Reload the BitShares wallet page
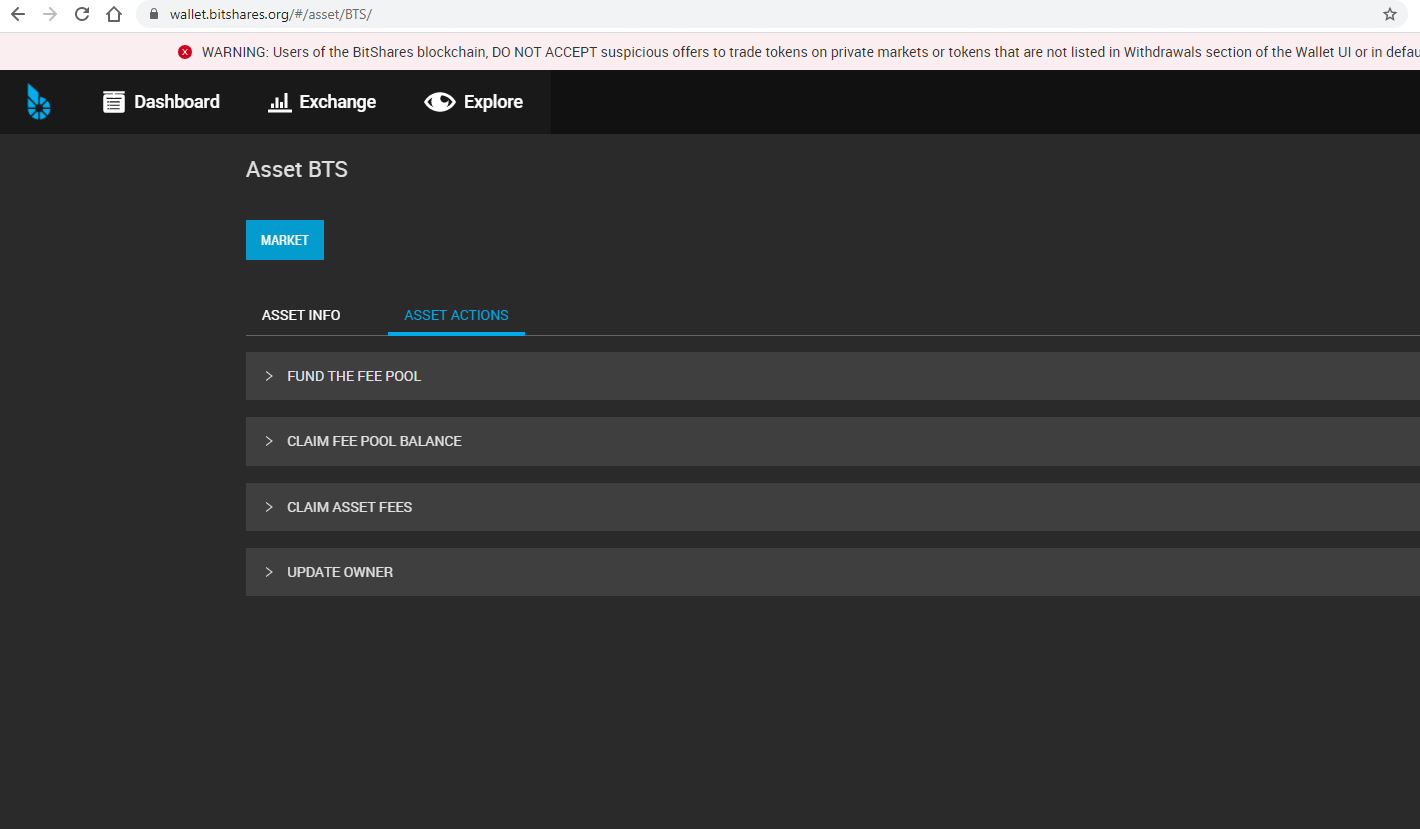 (82, 14)
